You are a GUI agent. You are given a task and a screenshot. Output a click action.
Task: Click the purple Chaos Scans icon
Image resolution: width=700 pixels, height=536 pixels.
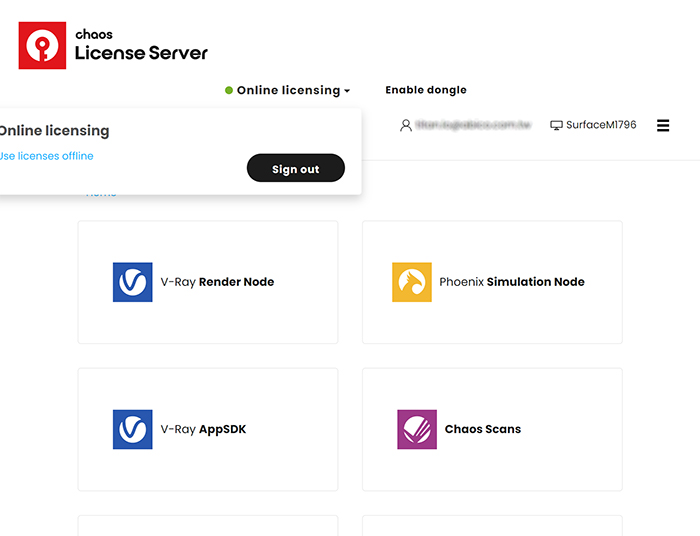point(416,429)
